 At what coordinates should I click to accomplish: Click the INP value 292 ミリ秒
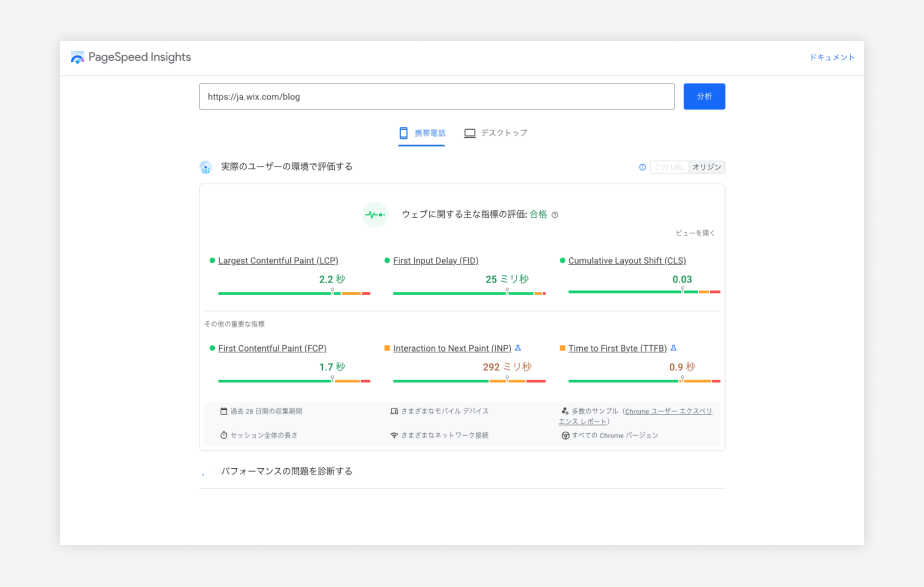click(x=507, y=367)
